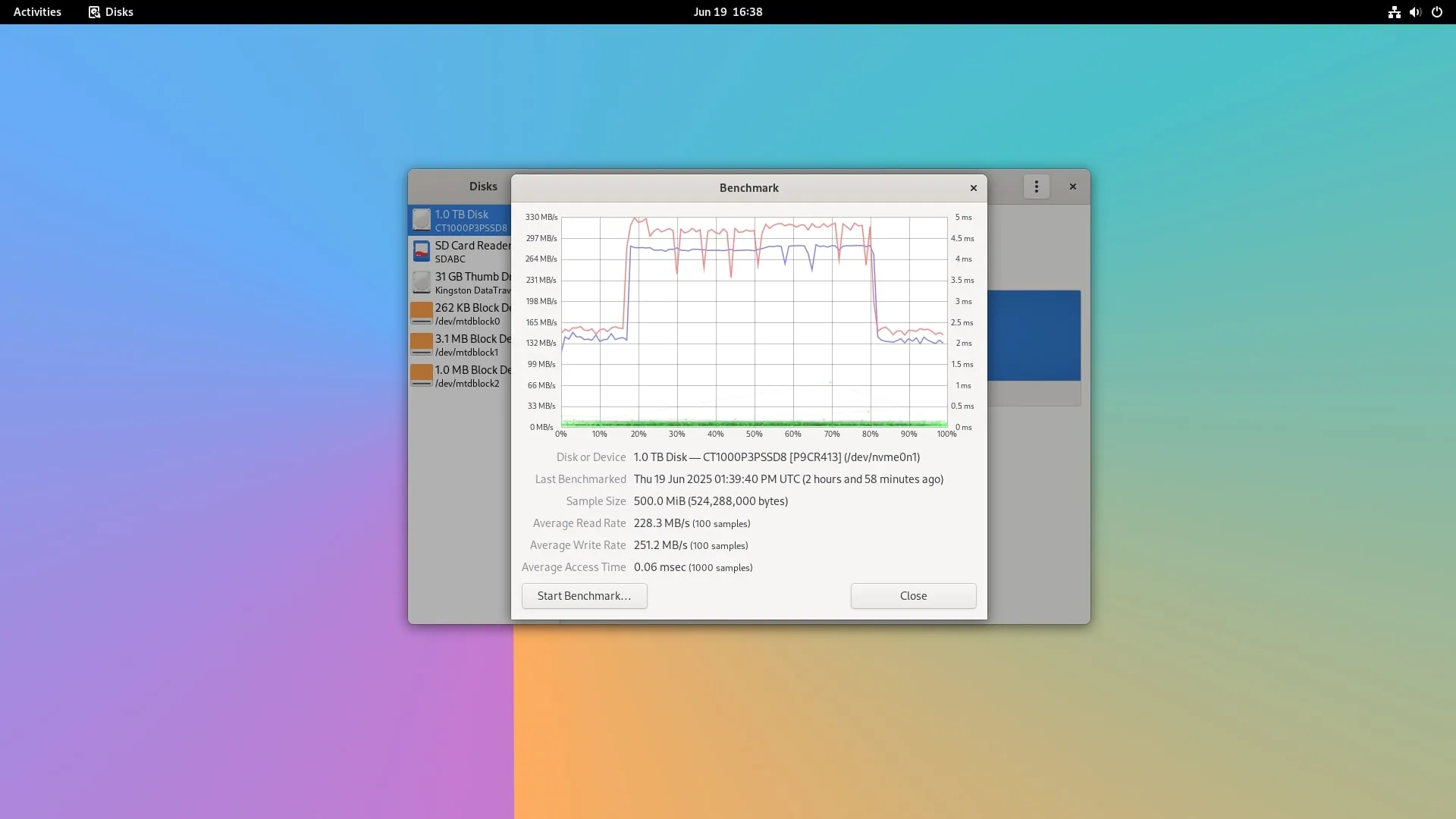Click the 1.0 TB Disk drive icon
The height and width of the screenshot is (819, 1456).
pos(422,220)
